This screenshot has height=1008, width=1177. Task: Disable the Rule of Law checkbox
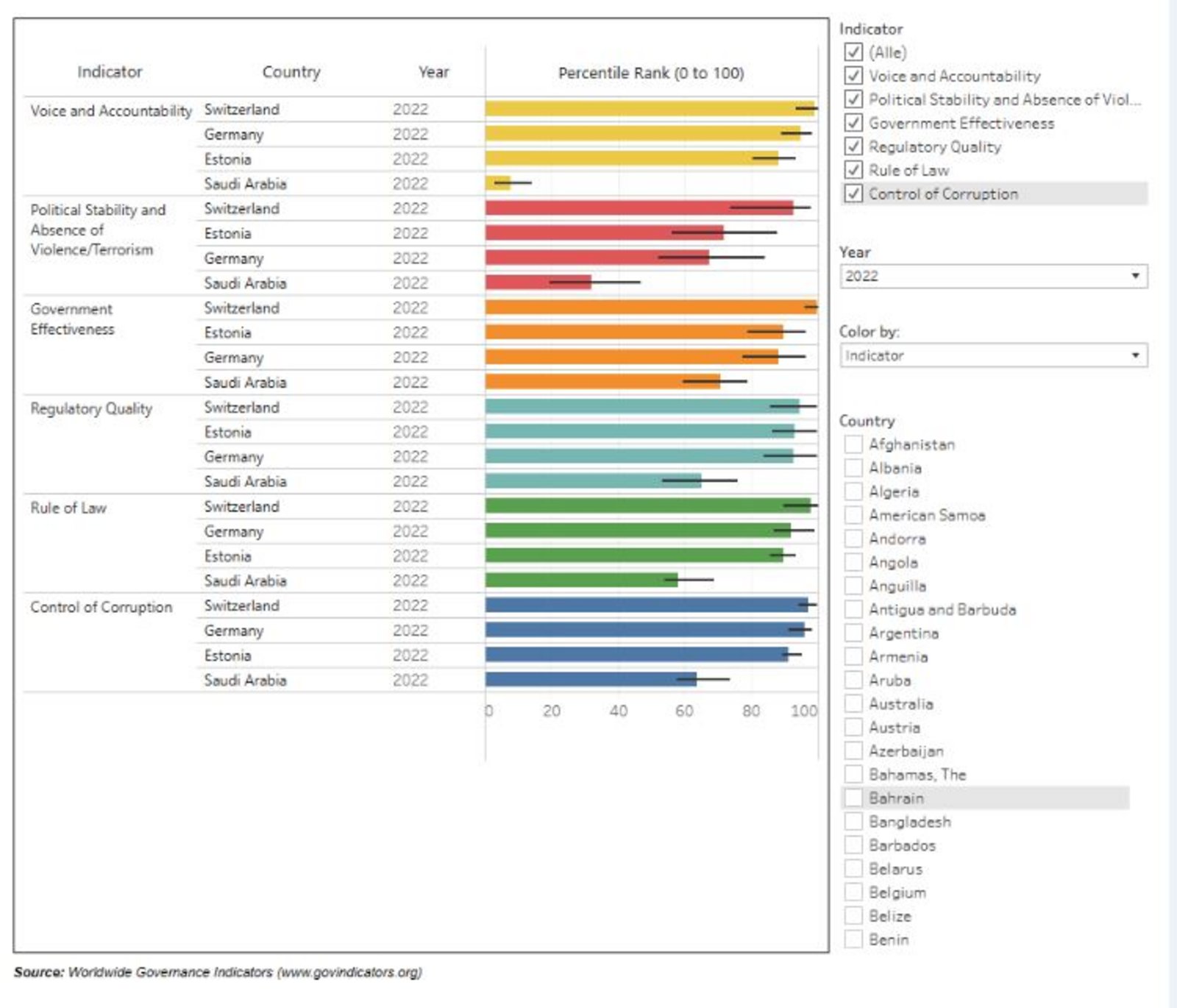tap(853, 170)
